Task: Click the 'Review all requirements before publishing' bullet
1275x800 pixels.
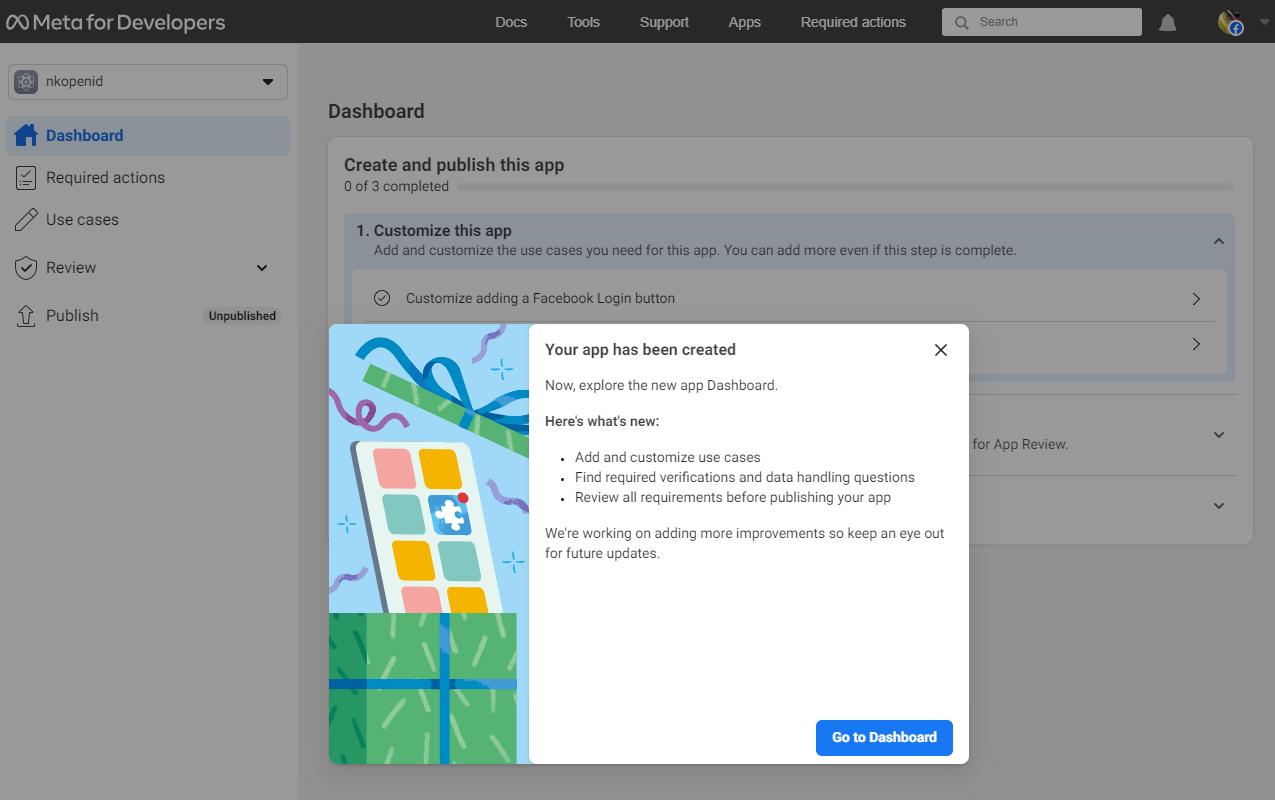Action: pos(733,498)
